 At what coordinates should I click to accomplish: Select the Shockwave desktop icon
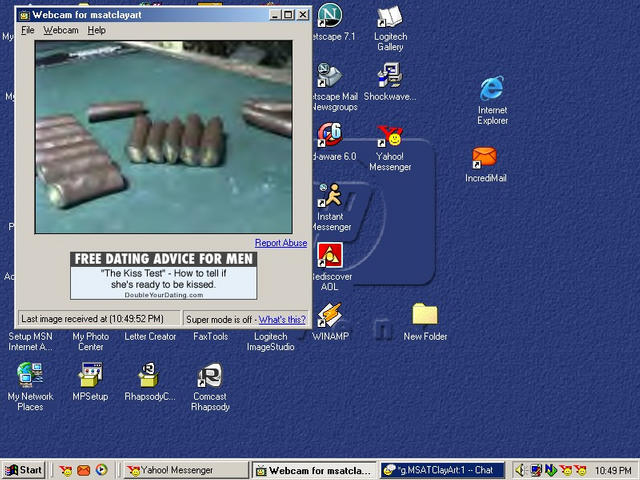tap(390, 75)
